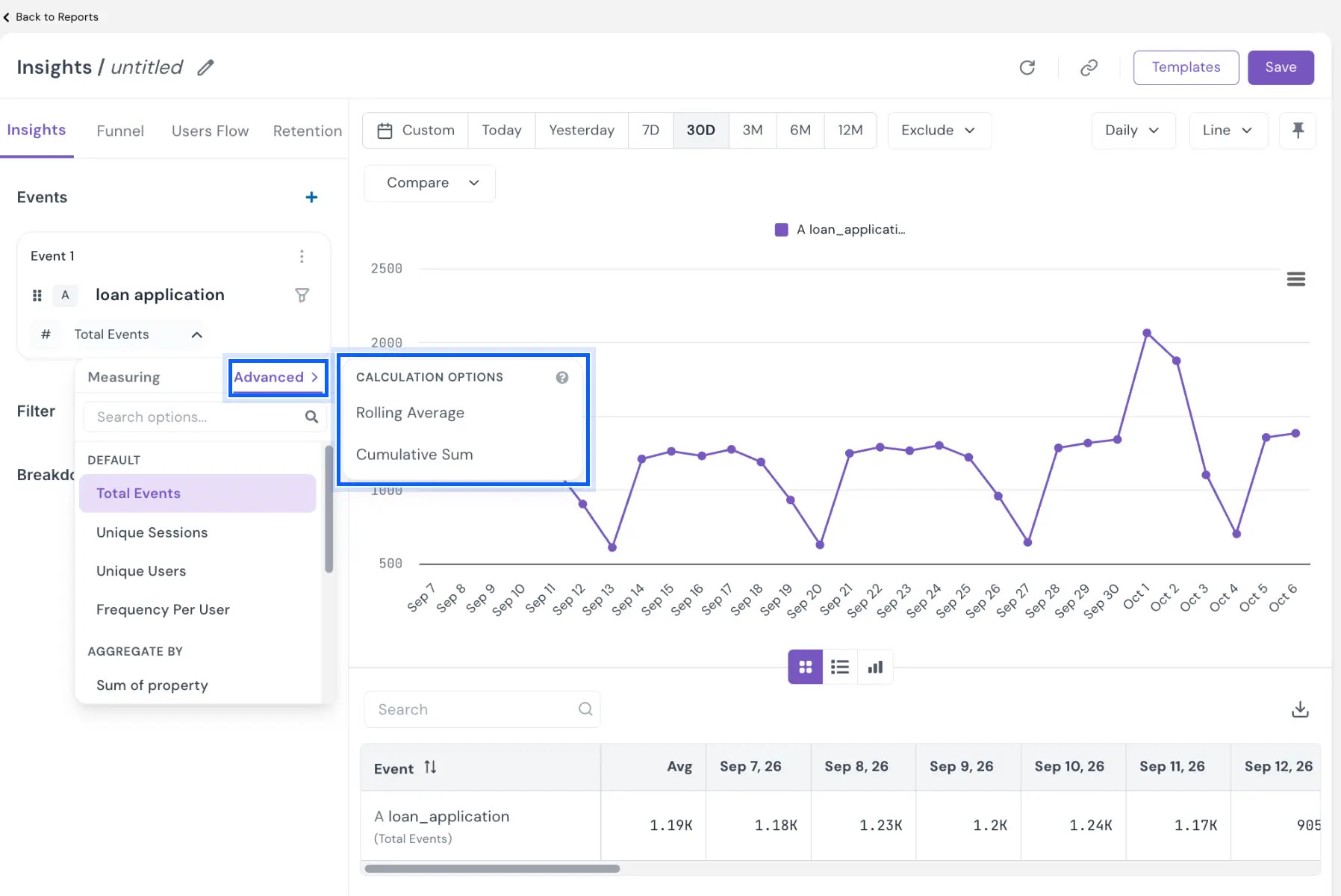The height and width of the screenshot is (896, 1341).
Task: Switch to list view icon
Action: click(840, 667)
